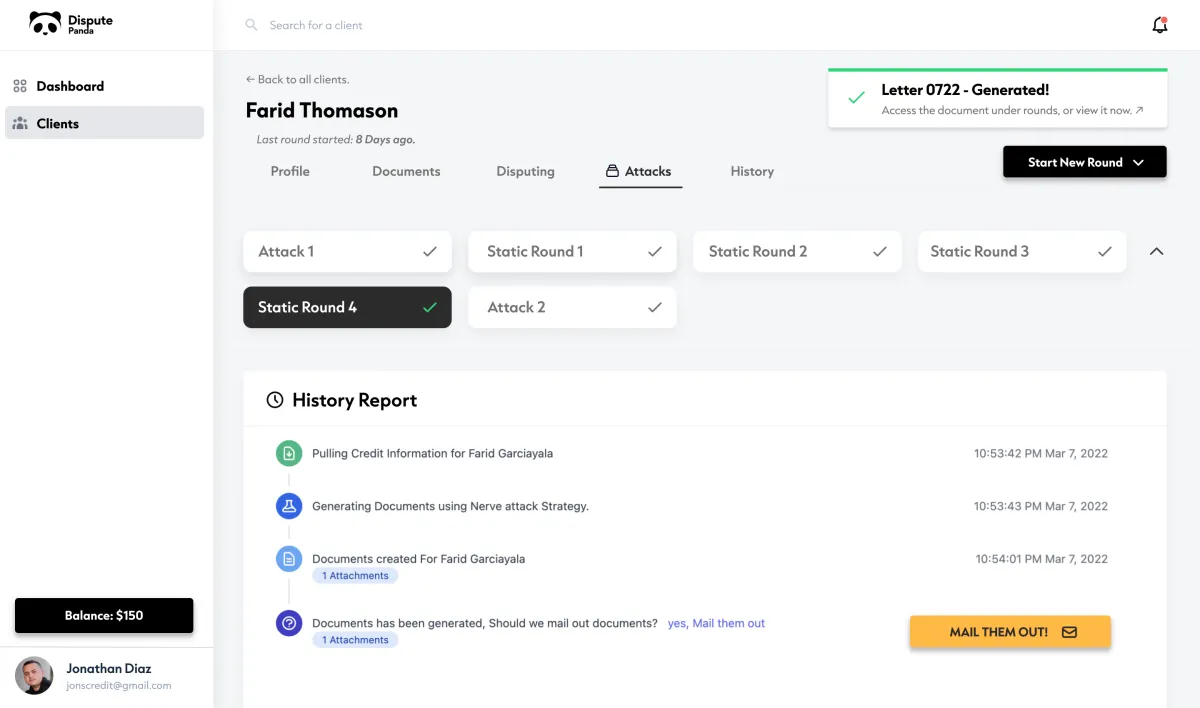Click Jonathan Diaz's profile avatar
This screenshot has width=1200, height=708.
(x=34, y=676)
